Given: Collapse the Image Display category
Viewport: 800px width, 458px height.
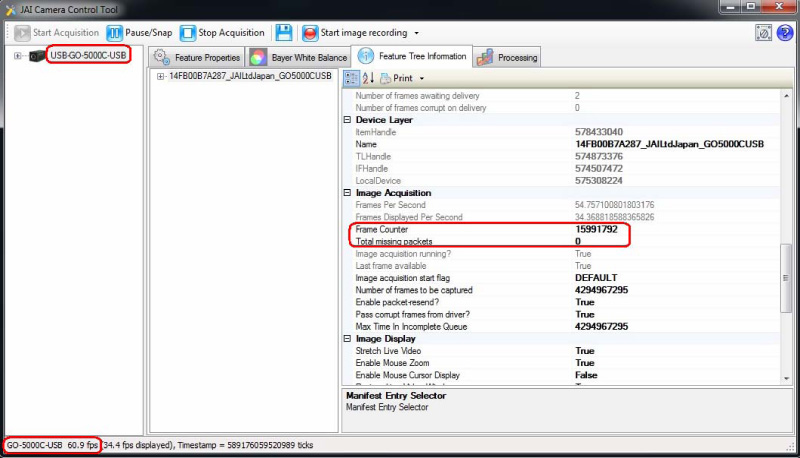Looking at the screenshot, I should (x=347, y=339).
